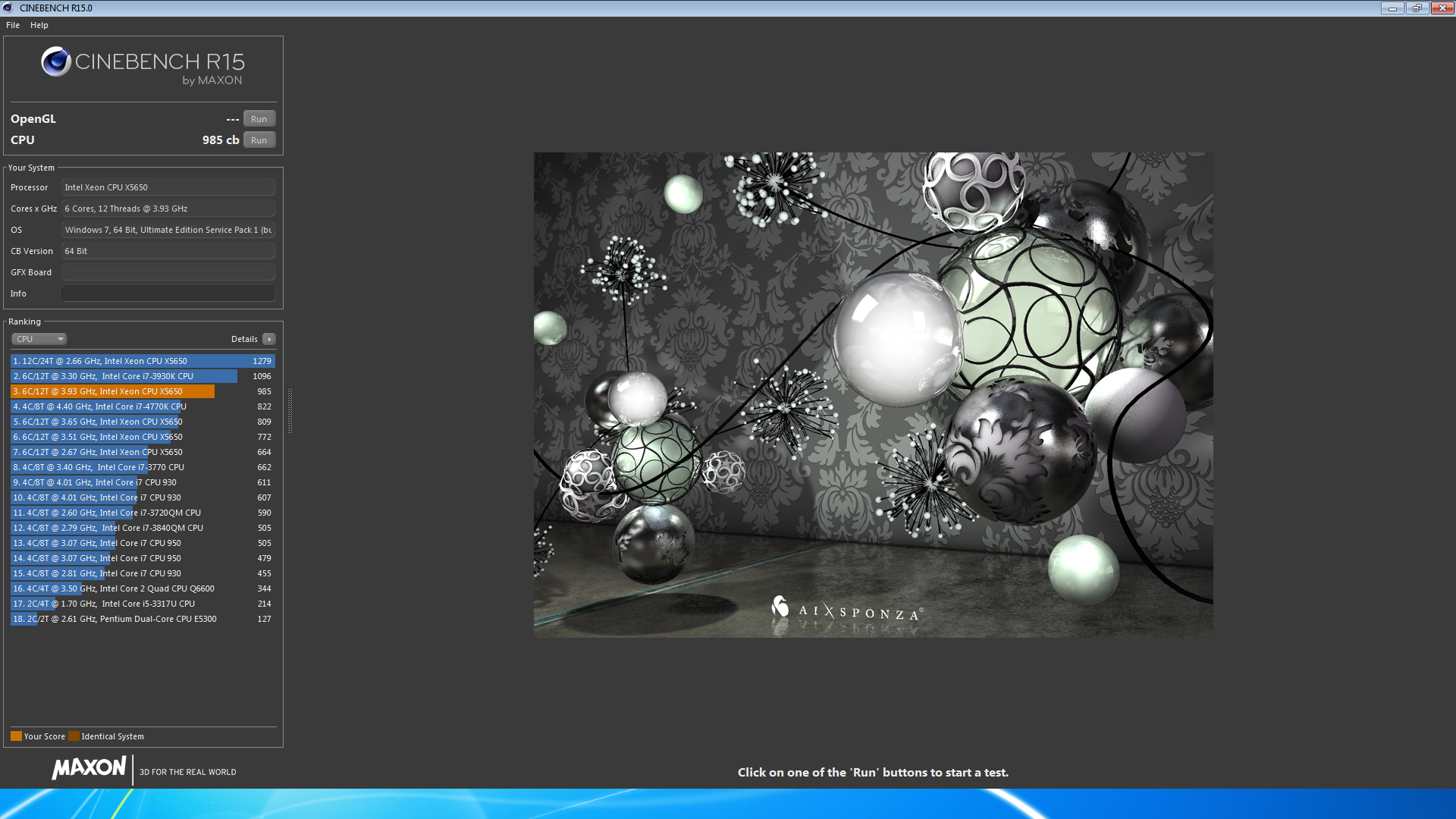Restore down the Cinebench window
This screenshot has height=819, width=1456.
click(x=1417, y=8)
